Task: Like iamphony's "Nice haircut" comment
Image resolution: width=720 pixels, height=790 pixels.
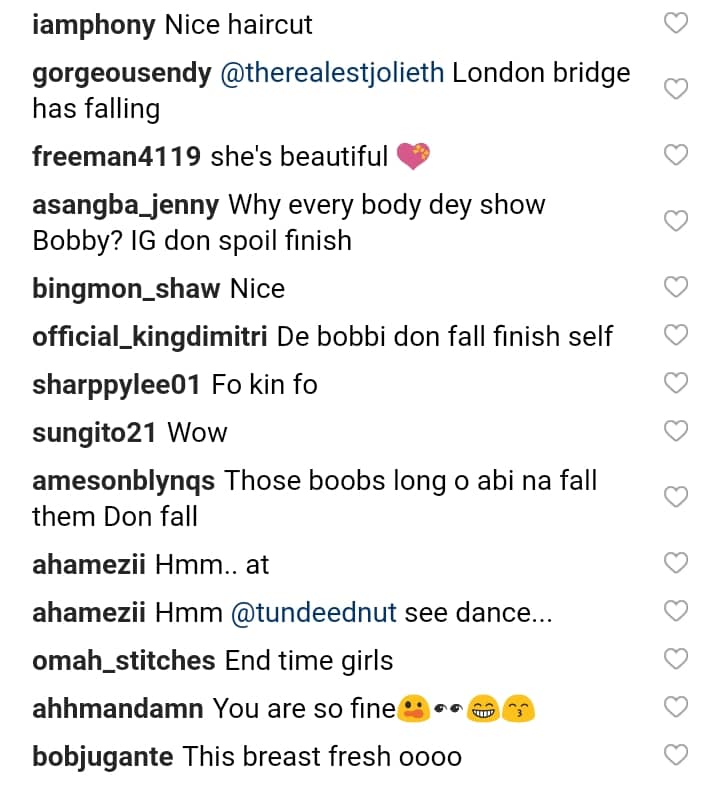Action: 677,24
